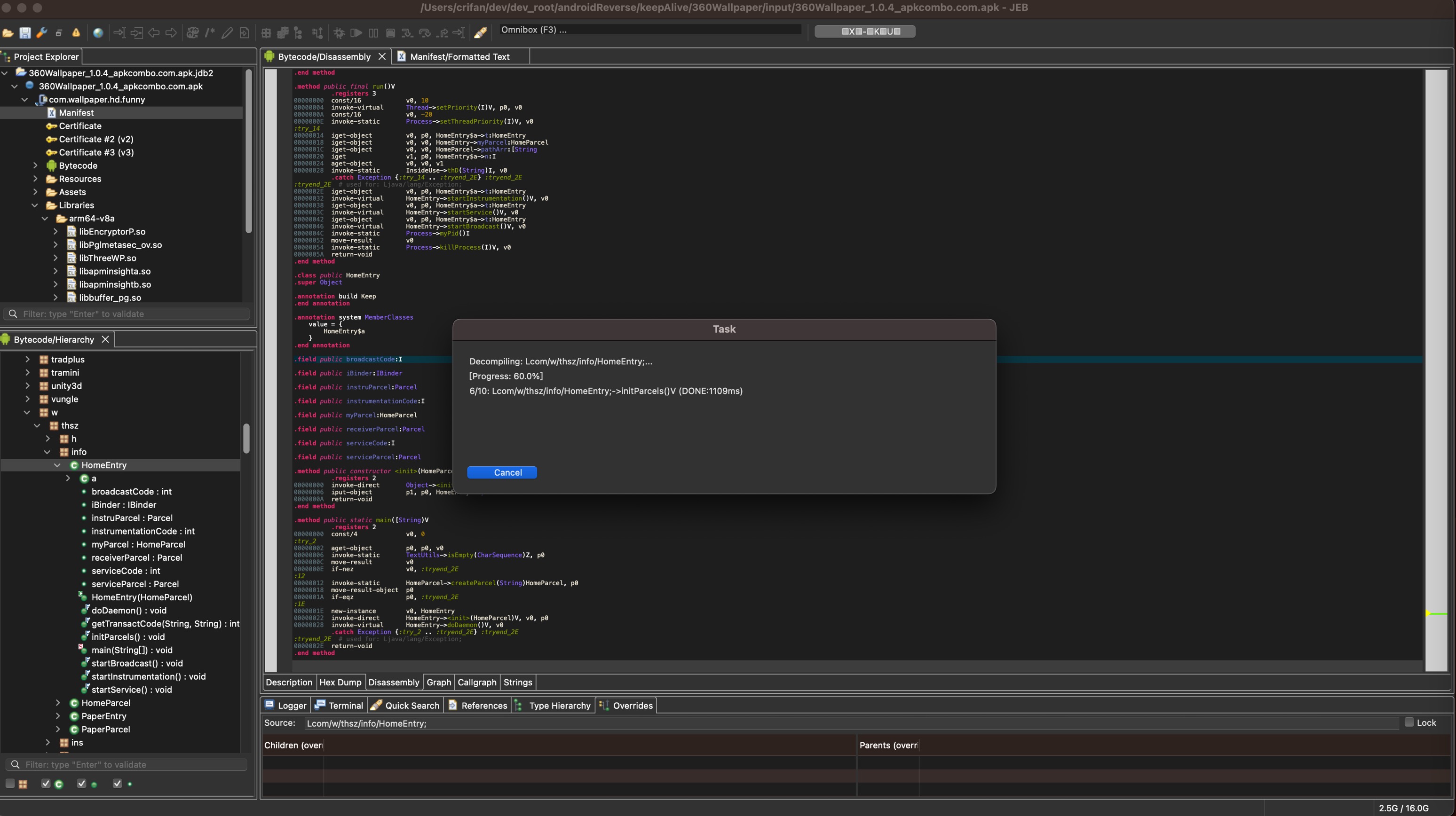1456x816 pixels.
Task: Click the step out debugger icon
Action: click(442, 33)
